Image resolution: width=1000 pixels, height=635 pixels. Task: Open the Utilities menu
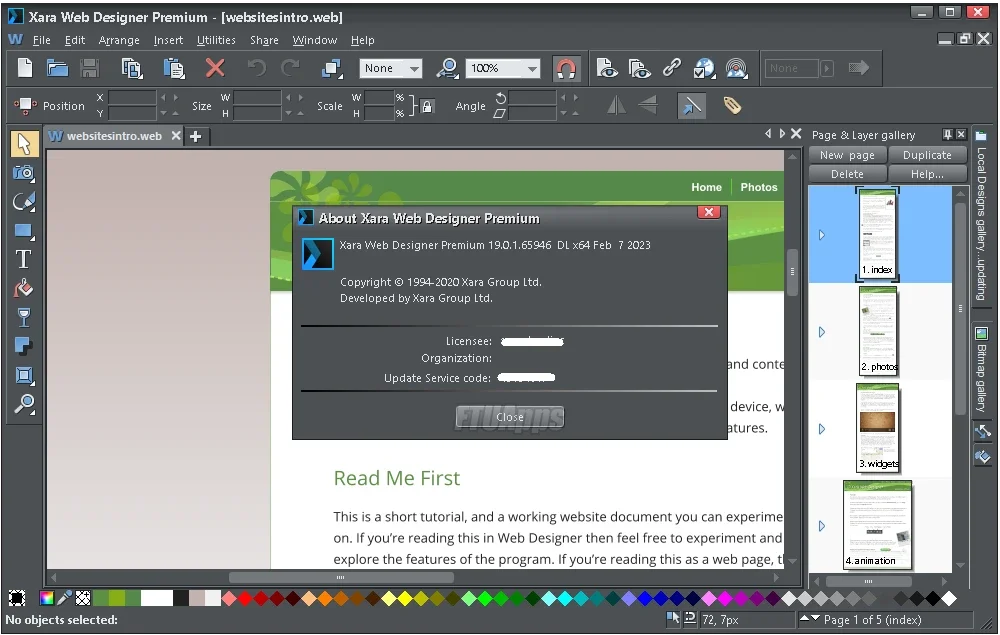tap(216, 40)
